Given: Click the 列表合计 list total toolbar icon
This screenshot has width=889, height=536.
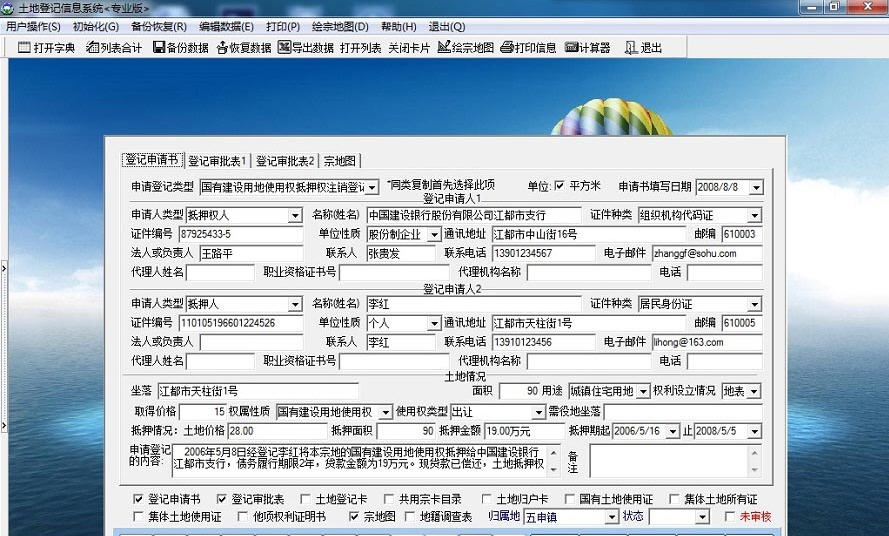Looking at the screenshot, I should pos(113,48).
